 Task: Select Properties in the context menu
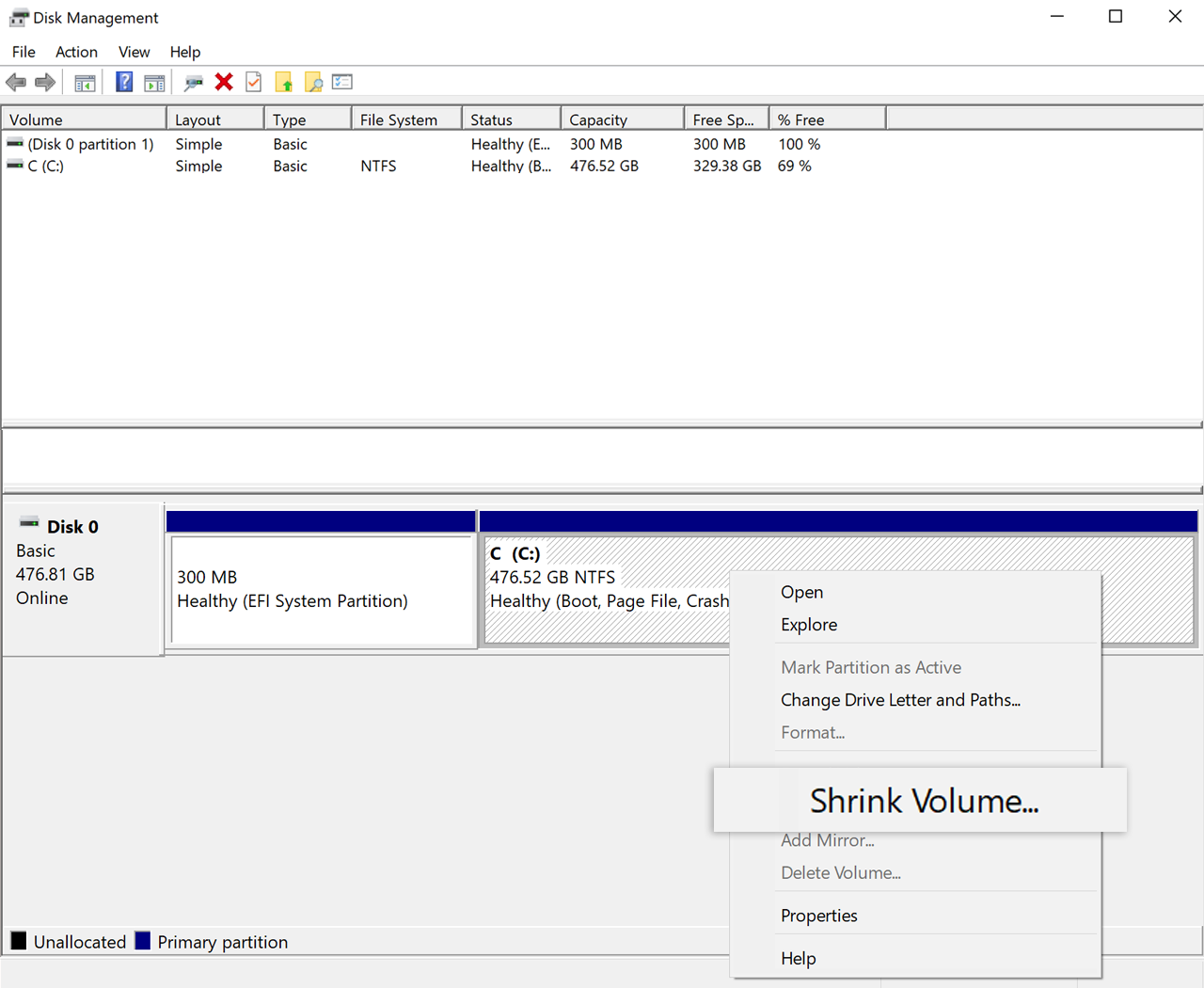click(x=818, y=916)
